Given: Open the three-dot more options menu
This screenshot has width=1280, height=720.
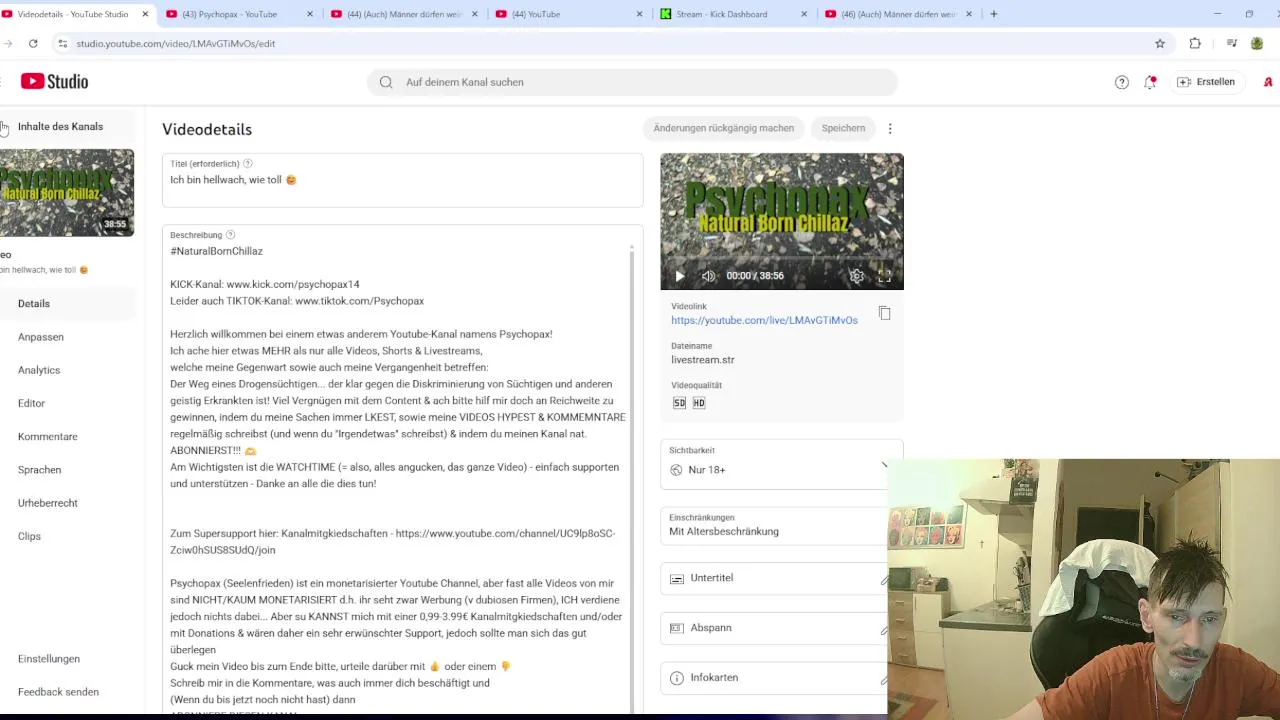Looking at the screenshot, I should pyautogui.click(x=890, y=128).
